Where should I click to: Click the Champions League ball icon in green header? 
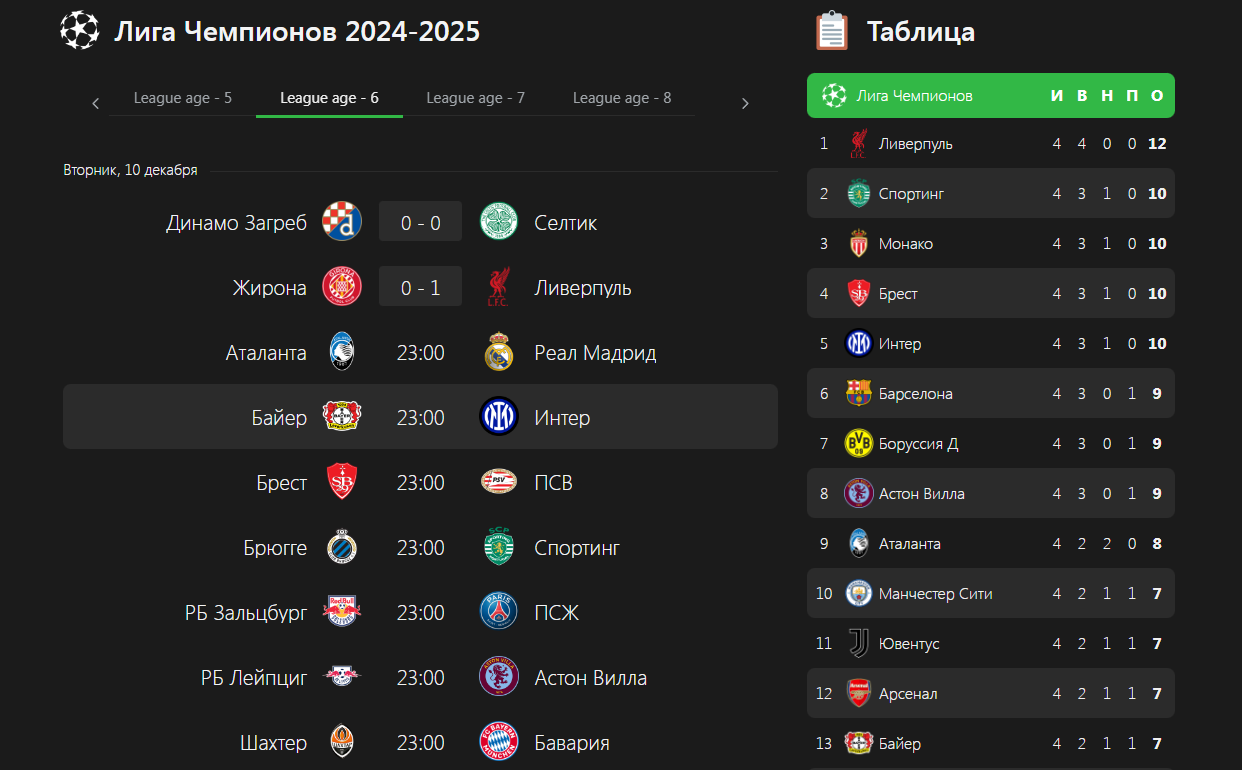[834, 96]
